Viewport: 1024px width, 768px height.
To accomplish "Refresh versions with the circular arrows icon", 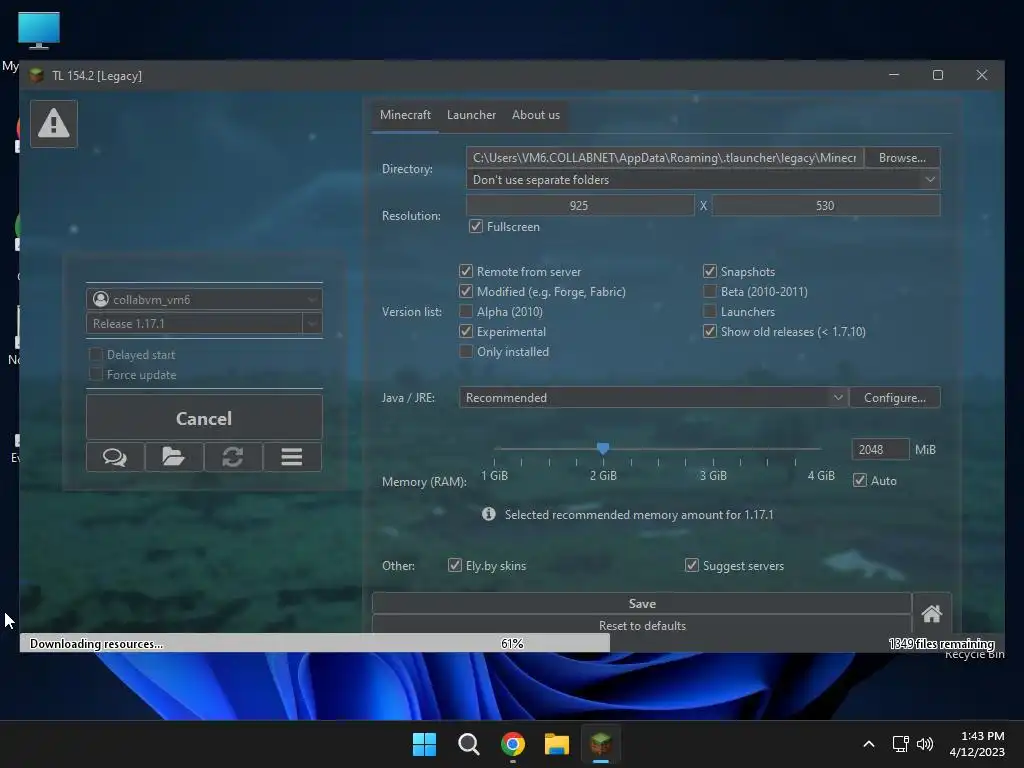I will tap(233, 456).
